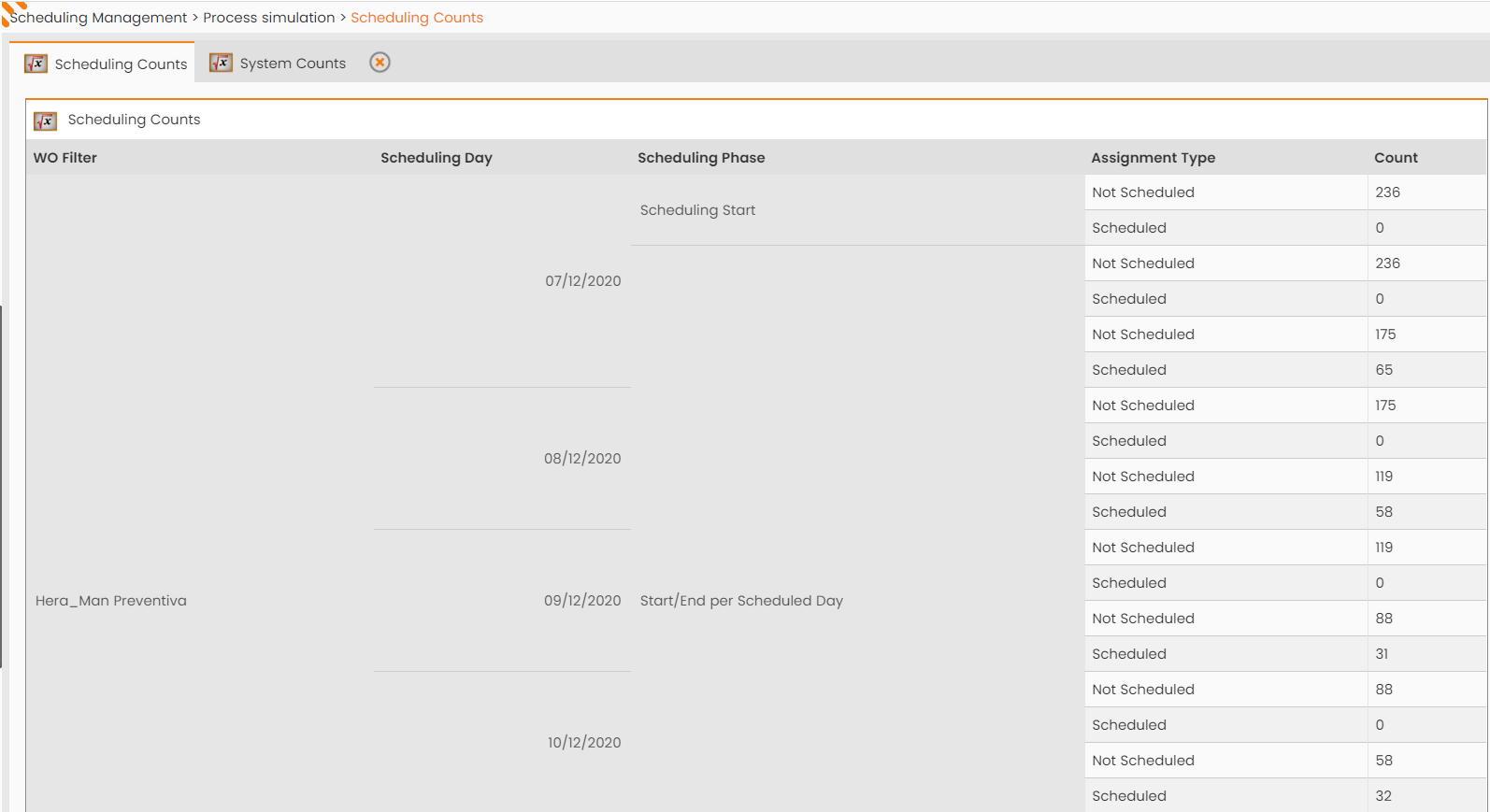Sort by the Count column header
1490x812 pixels.
(x=1396, y=158)
